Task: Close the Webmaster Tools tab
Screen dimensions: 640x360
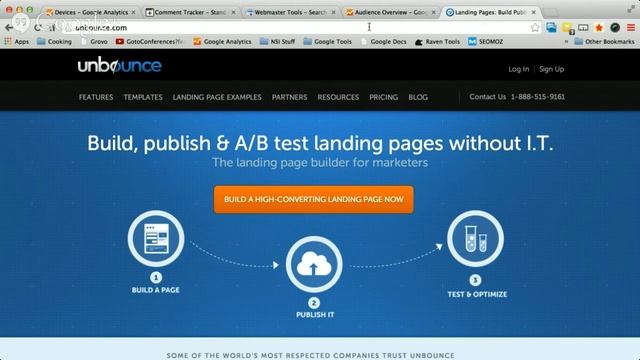Action: (333, 12)
